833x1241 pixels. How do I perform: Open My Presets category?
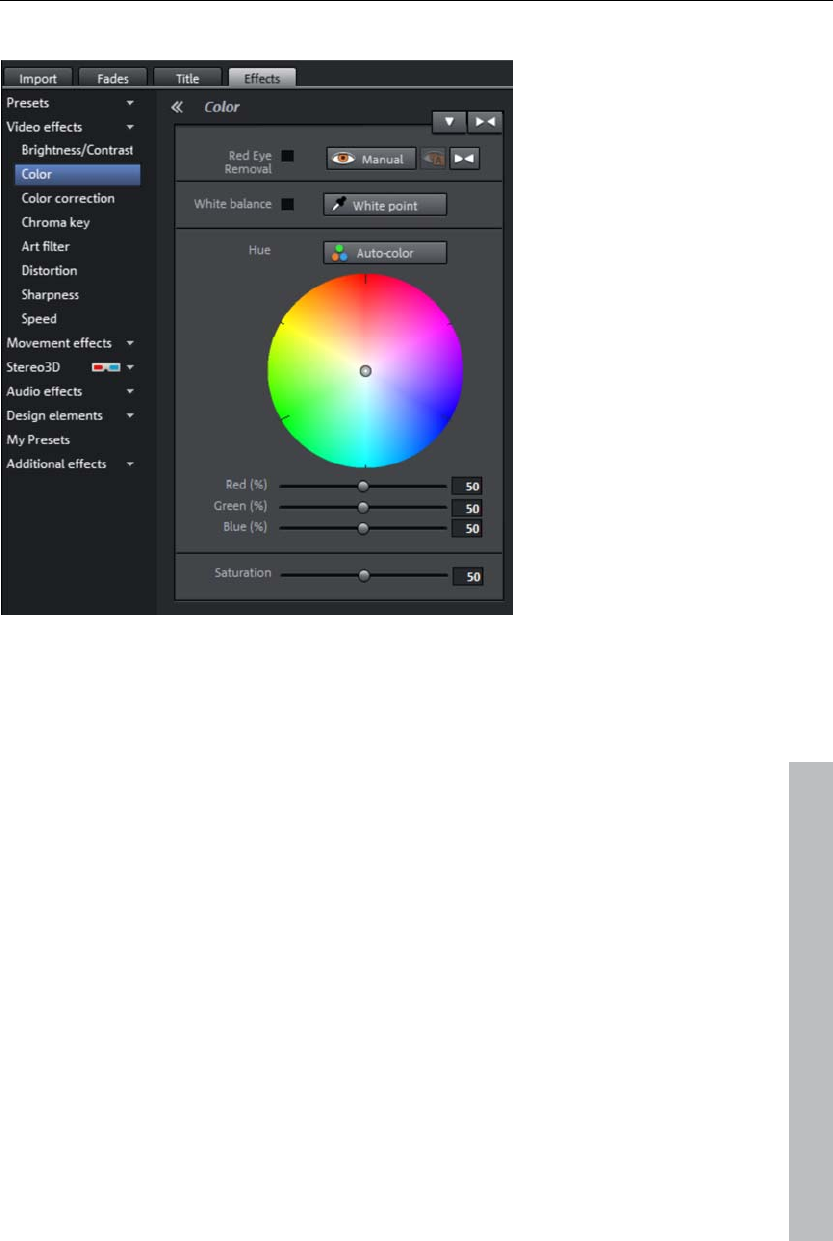38,439
